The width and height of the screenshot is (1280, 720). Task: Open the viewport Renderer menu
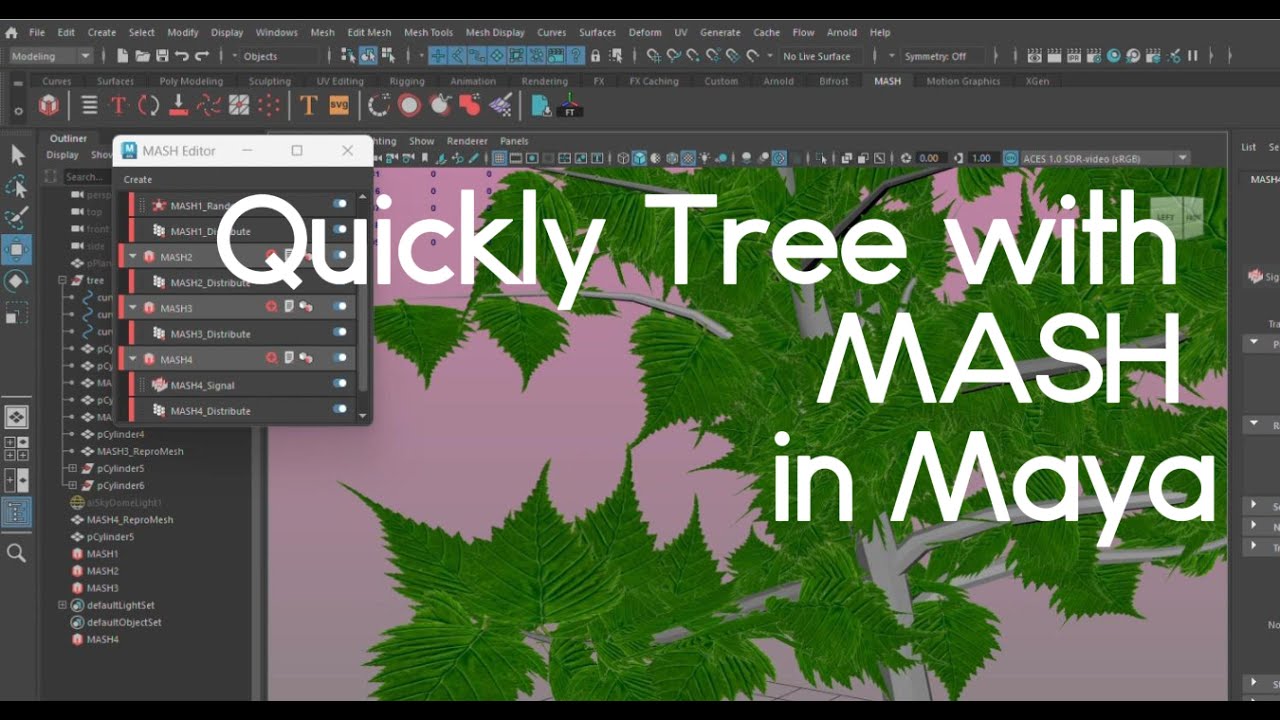click(467, 141)
